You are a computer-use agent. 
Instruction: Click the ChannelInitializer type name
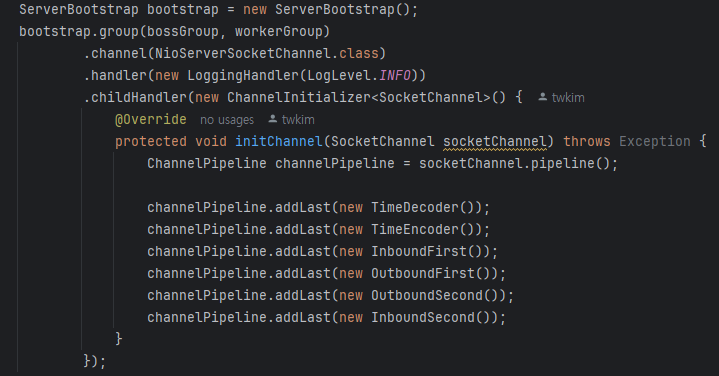(x=299, y=98)
